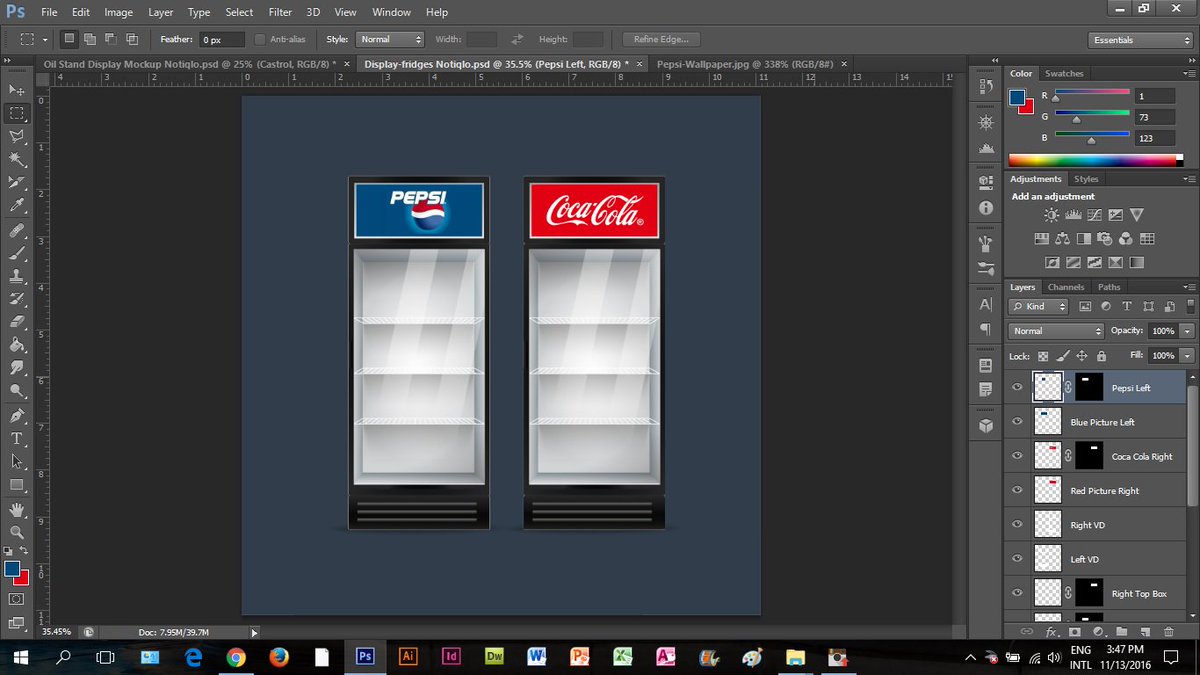Open the Layers panel flyout menu

click(x=1190, y=287)
